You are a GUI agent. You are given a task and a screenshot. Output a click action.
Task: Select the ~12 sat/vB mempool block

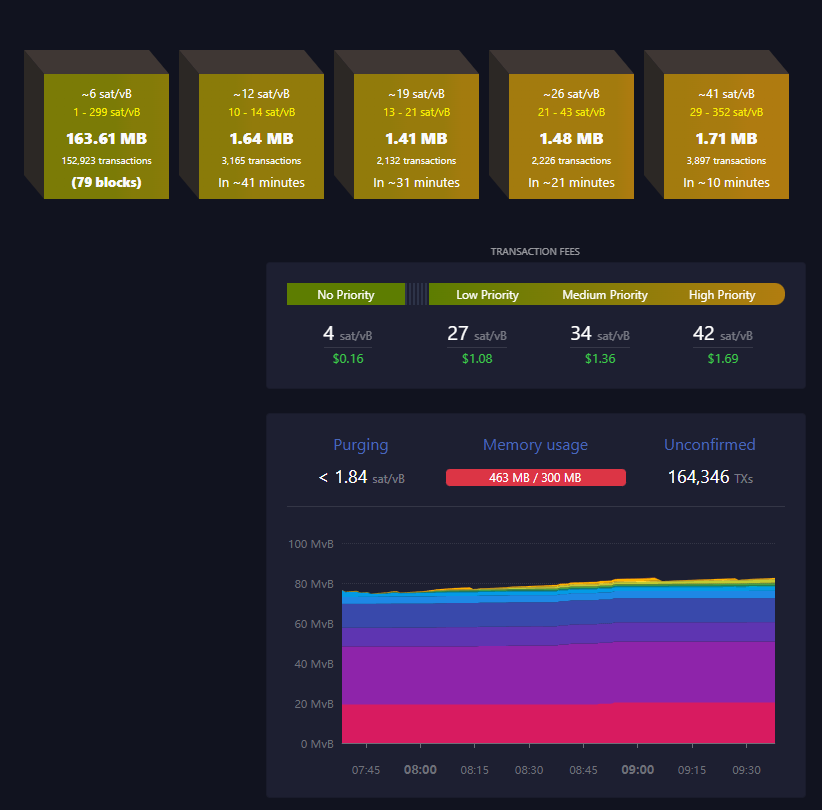click(261, 137)
